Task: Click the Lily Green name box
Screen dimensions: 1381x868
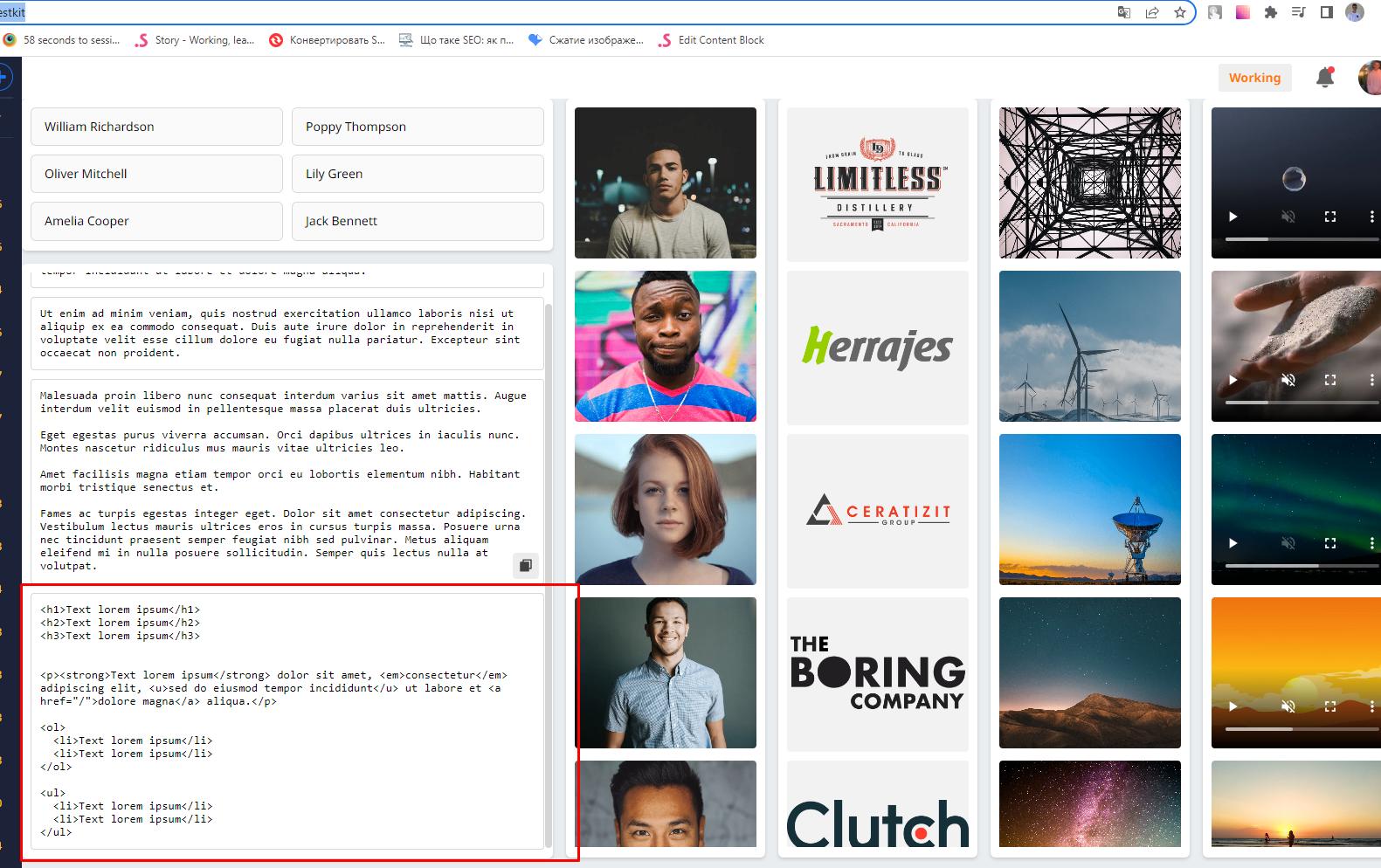Action: (x=418, y=174)
